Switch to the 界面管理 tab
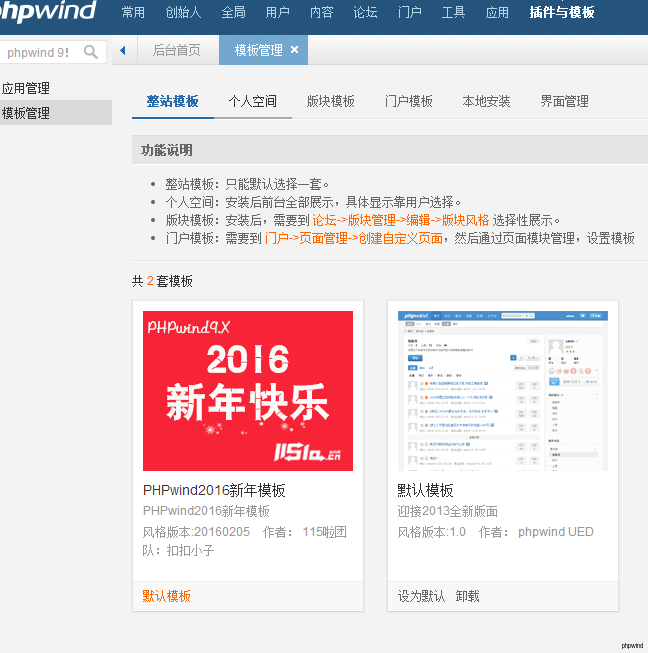648x653 pixels. click(x=564, y=101)
